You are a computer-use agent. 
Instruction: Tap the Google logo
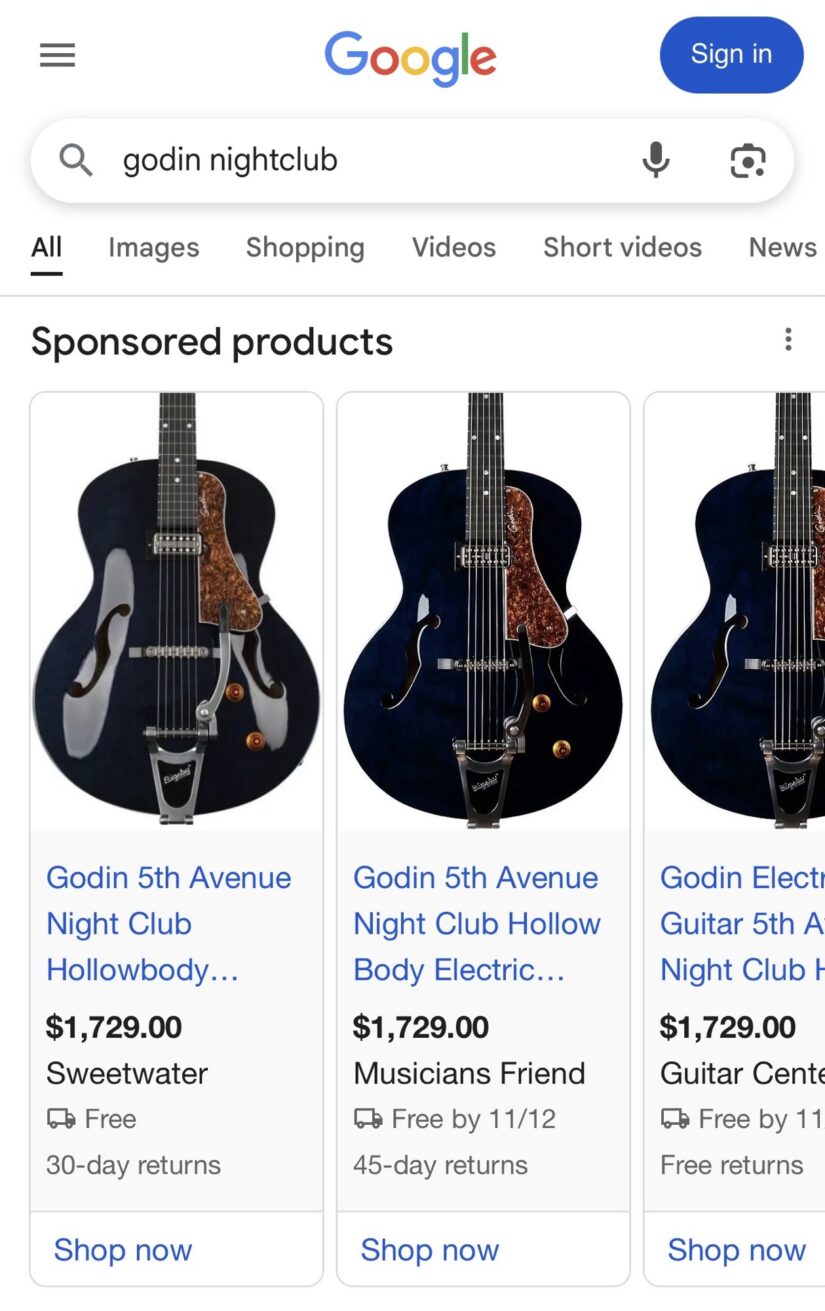point(410,57)
